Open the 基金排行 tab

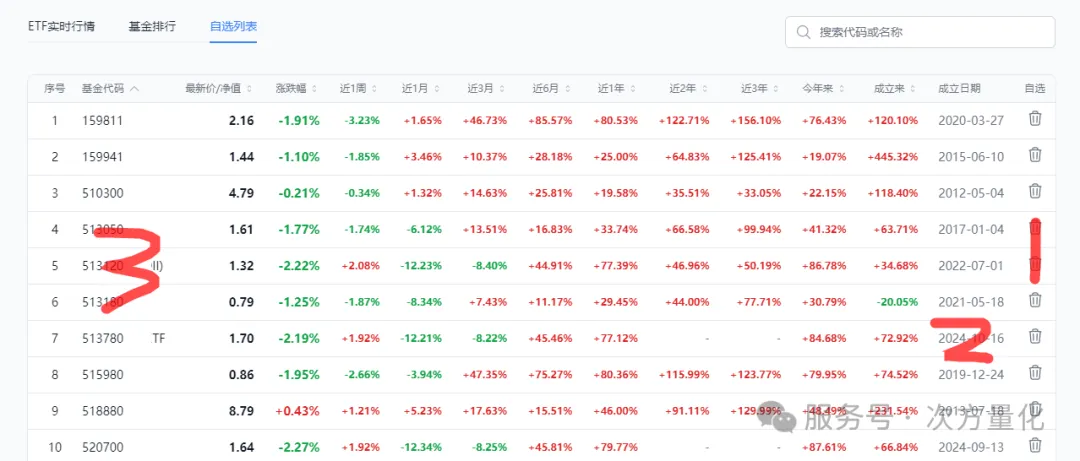[x=152, y=26]
